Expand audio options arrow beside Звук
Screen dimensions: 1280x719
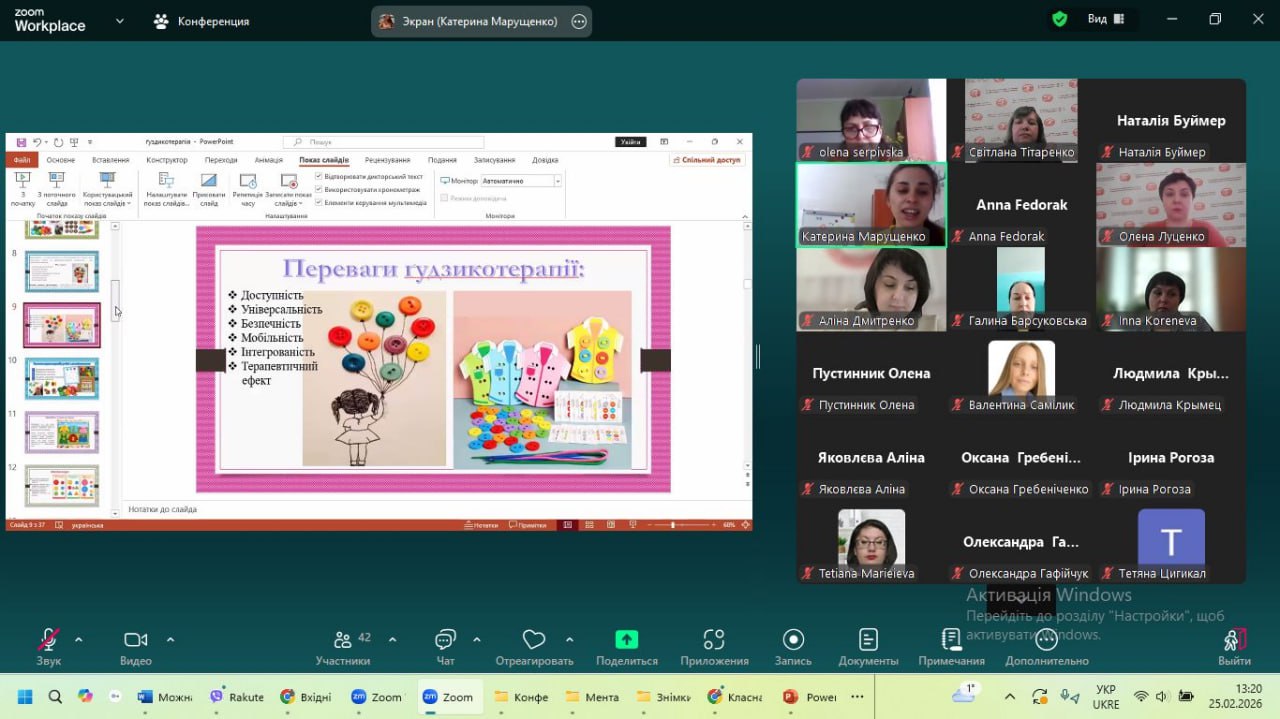click(79, 639)
